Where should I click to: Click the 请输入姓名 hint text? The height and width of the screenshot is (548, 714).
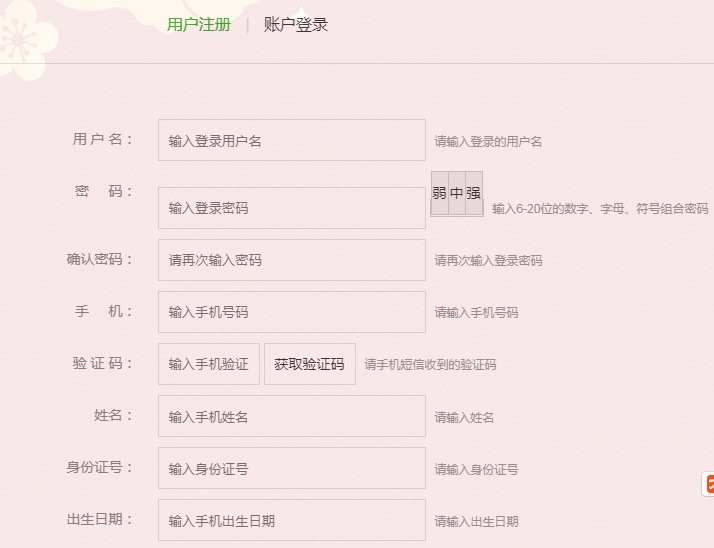coord(464,417)
